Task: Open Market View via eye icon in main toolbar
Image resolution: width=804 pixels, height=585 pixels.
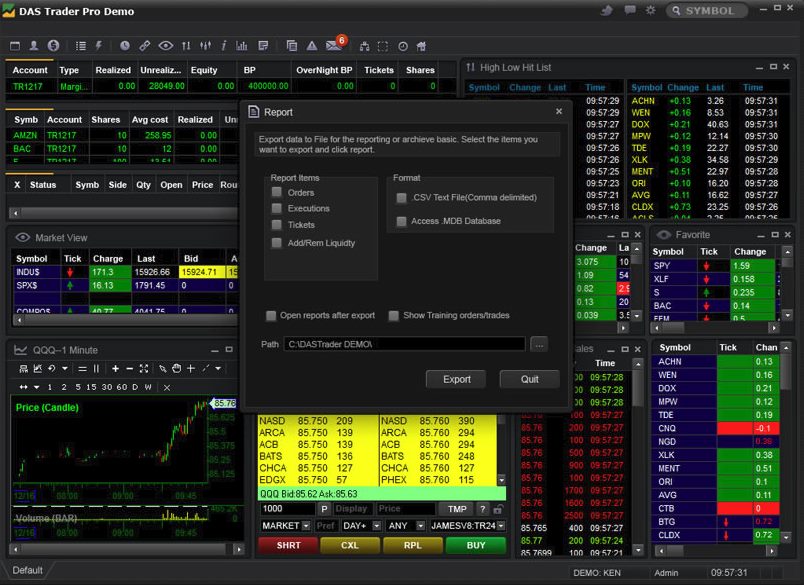Action: [165, 46]
